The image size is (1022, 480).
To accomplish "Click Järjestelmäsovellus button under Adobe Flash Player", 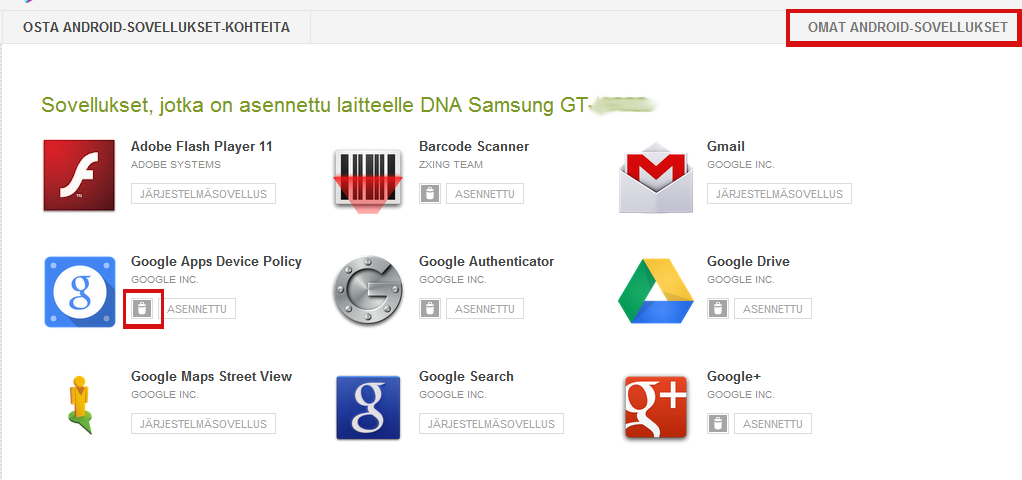I will tap(203, 194).
